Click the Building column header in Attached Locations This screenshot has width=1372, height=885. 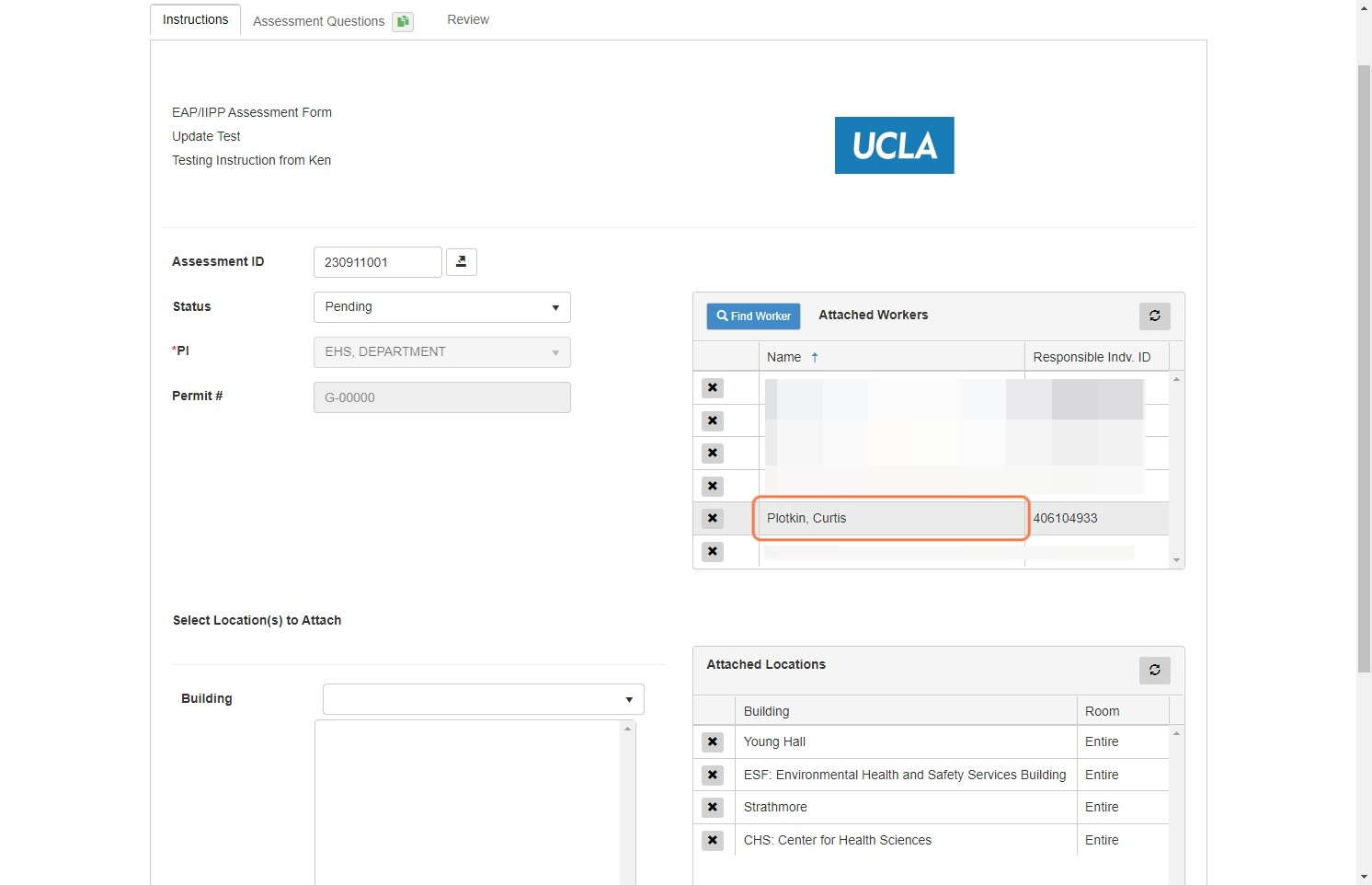click(x=906, y=711)
